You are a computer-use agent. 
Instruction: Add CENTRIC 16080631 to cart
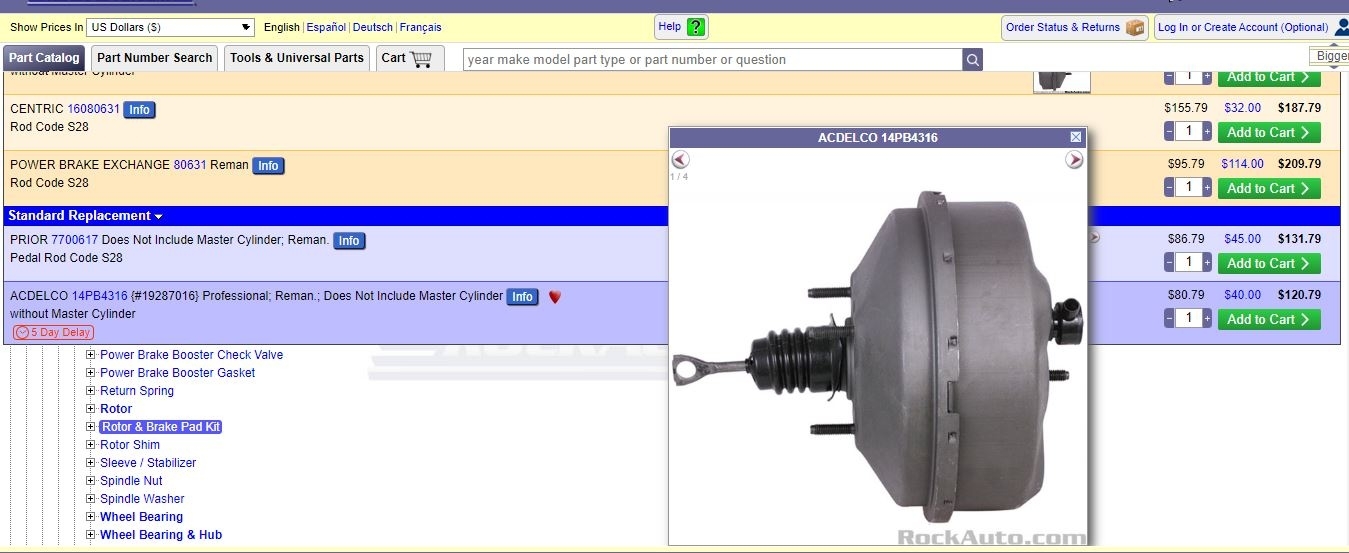point(1269,132)
